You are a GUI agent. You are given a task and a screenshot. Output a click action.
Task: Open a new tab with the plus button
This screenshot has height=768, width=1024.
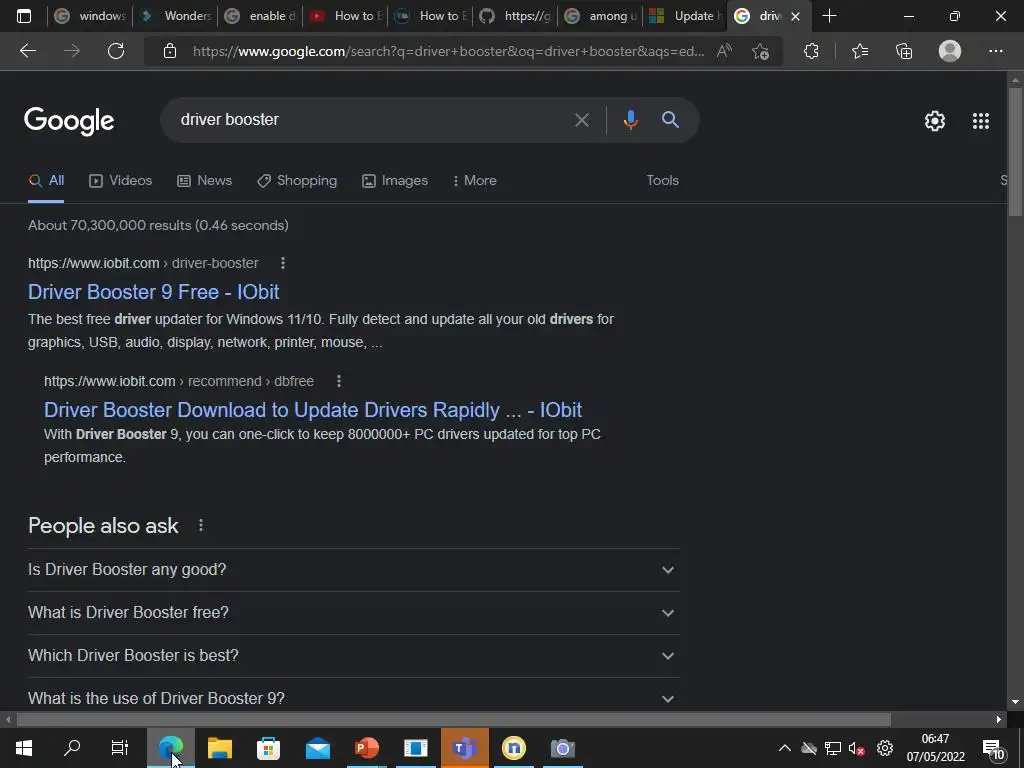point(829,16)
